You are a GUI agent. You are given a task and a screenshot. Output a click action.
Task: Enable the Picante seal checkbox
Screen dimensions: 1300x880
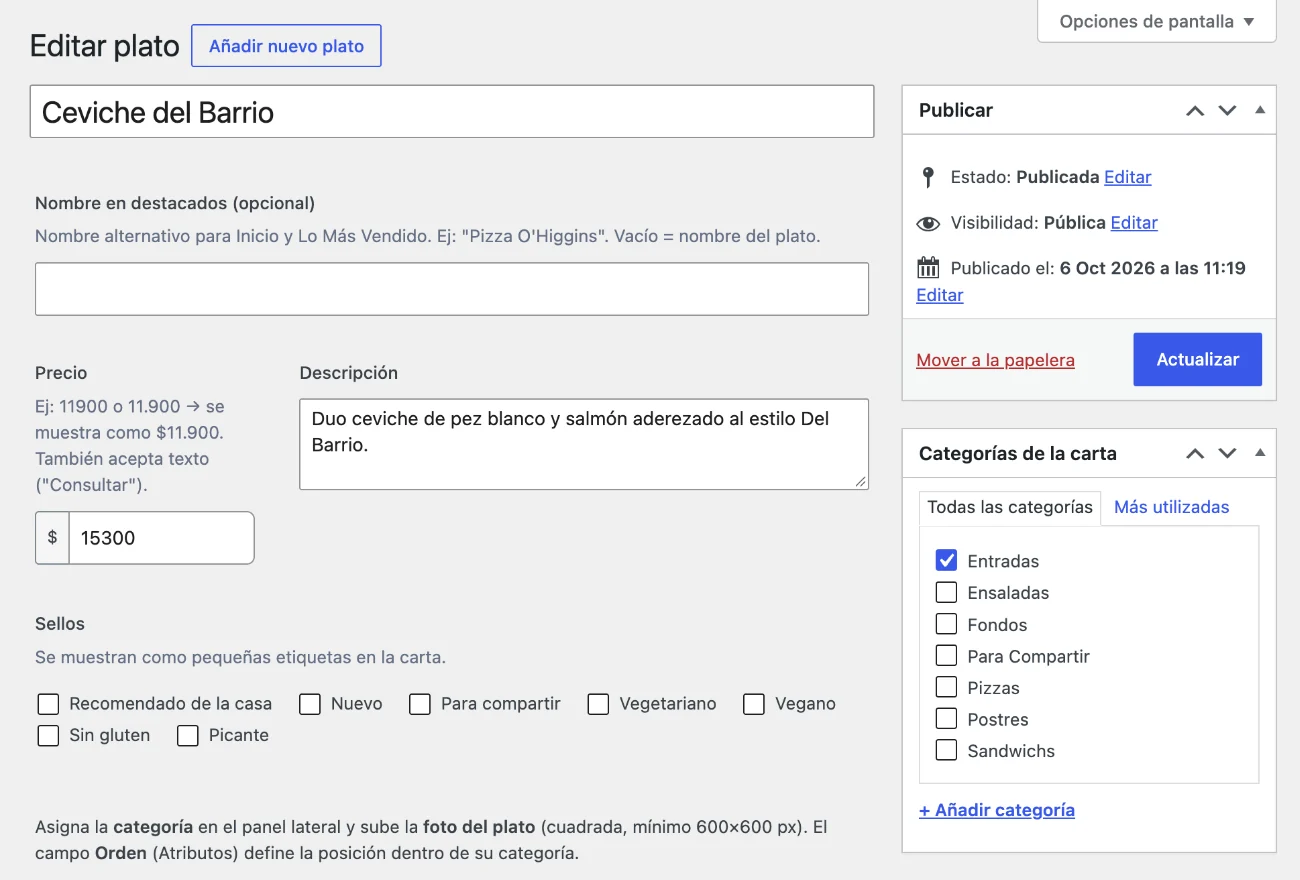(x=188, y=736)
